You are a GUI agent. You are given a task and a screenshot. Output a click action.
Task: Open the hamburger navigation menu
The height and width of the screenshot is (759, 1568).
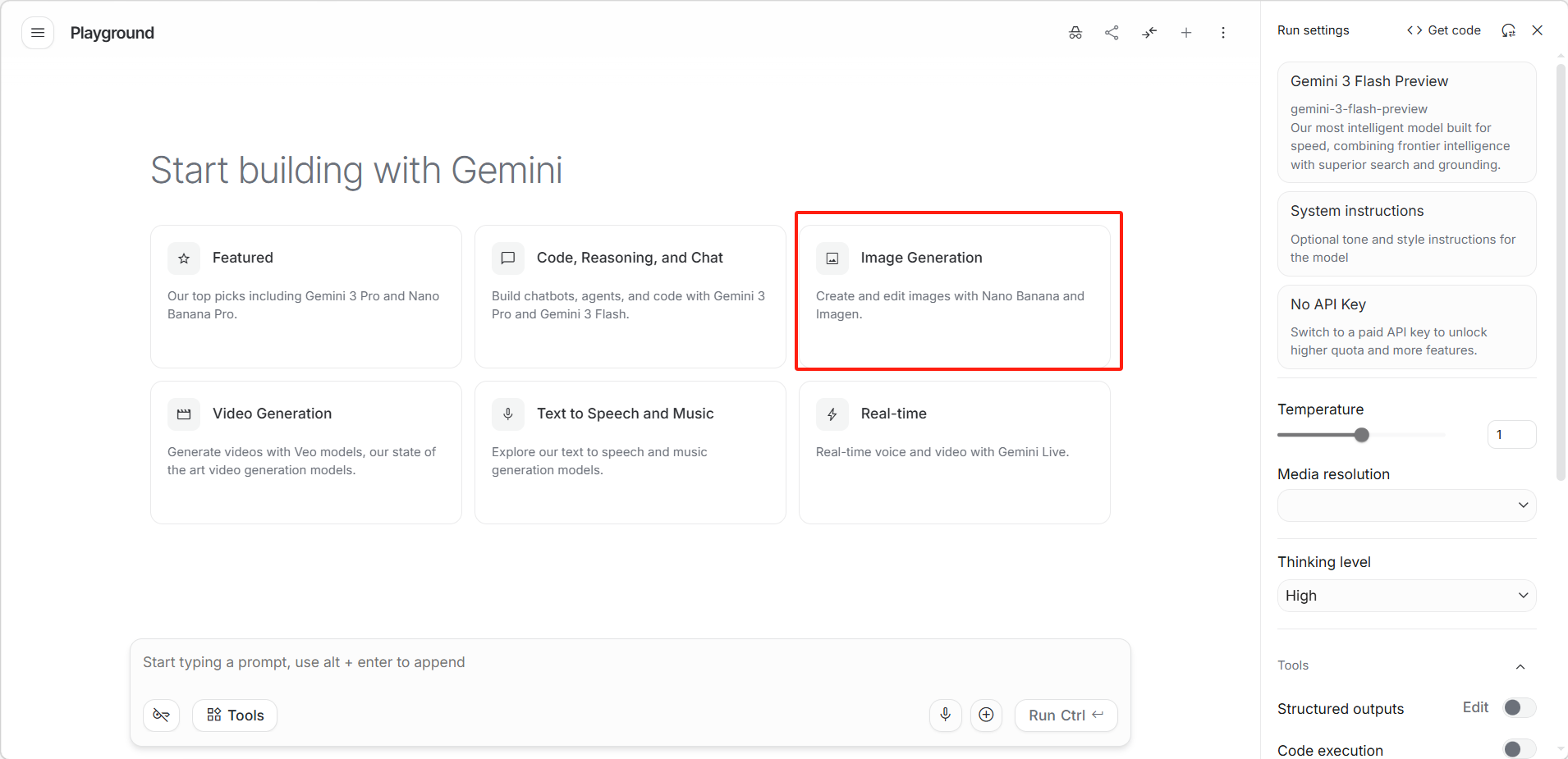pos(38,33)
